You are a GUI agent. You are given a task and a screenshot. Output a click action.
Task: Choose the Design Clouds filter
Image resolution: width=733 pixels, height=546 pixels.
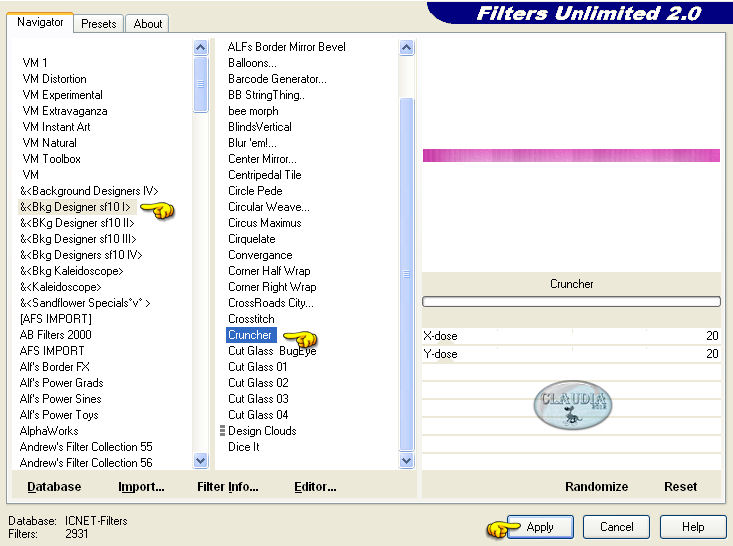click(262, 431)
